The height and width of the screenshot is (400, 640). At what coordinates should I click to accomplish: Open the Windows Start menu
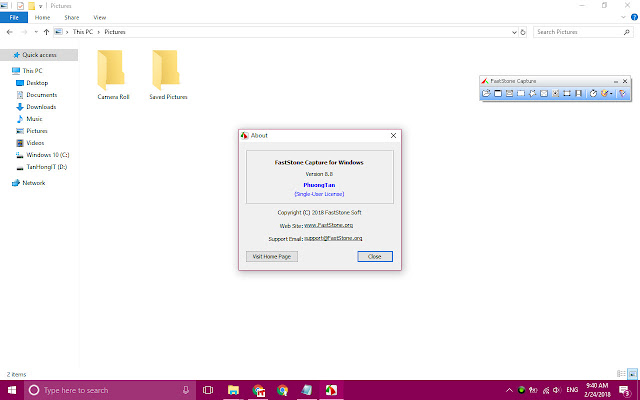[12, 390]
